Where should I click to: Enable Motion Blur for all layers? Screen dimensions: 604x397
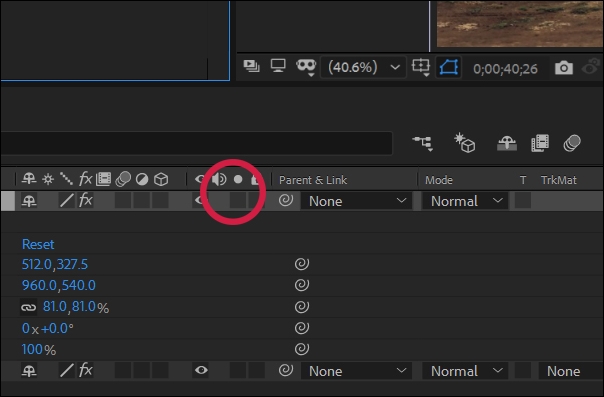[572, 143]
